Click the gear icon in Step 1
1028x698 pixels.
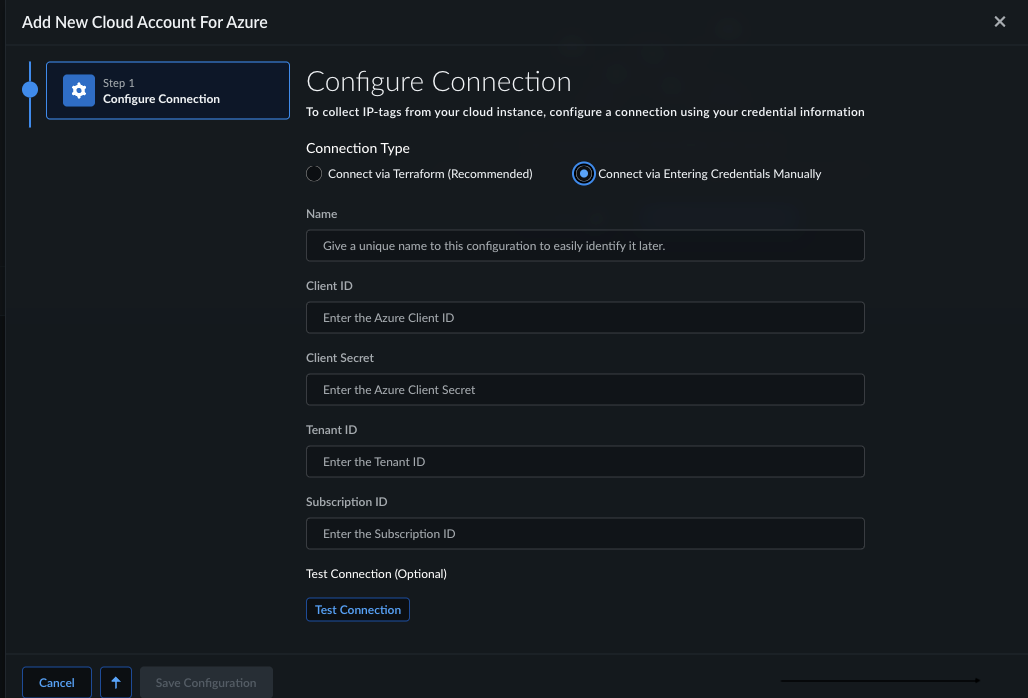coord(79,90)
